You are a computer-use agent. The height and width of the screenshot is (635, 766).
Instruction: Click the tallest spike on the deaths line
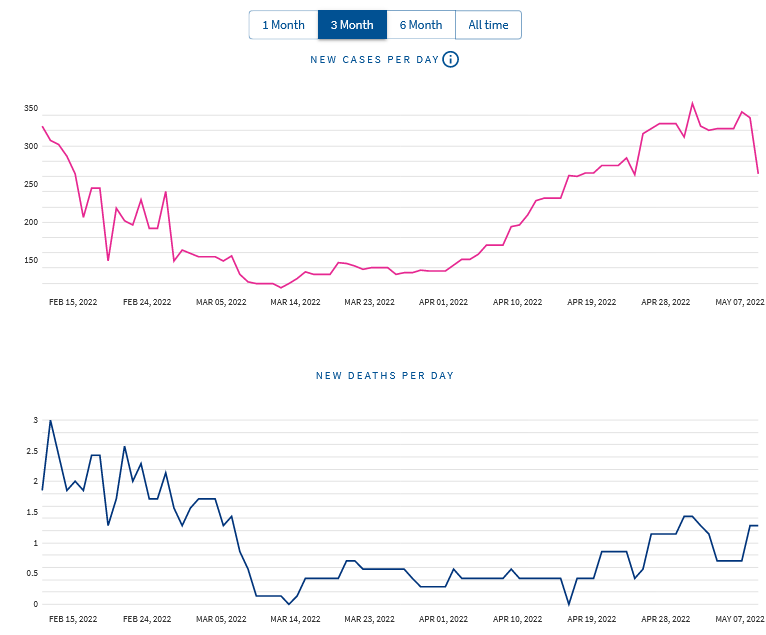pyautogui.click(x=50, y=421)
